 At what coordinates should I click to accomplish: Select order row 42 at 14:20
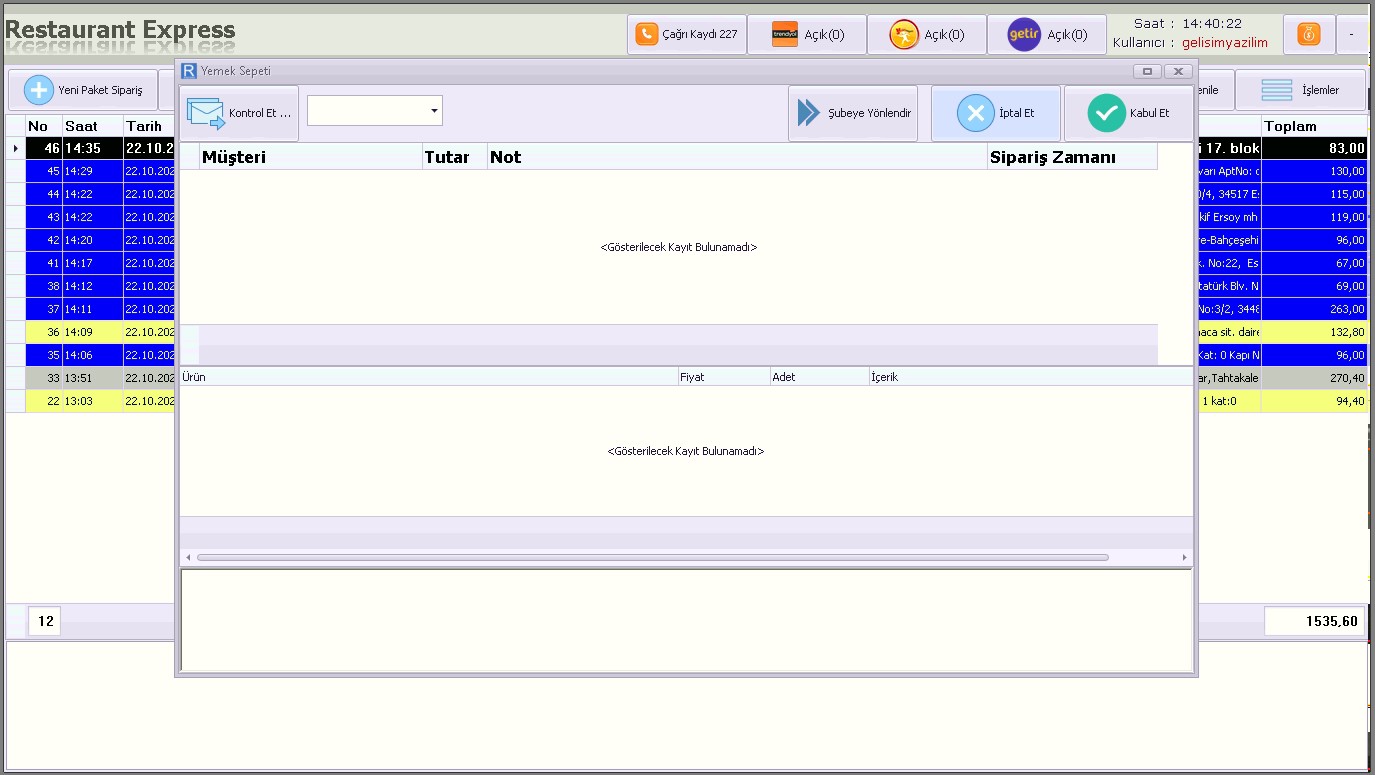click(x=100, y=240)
